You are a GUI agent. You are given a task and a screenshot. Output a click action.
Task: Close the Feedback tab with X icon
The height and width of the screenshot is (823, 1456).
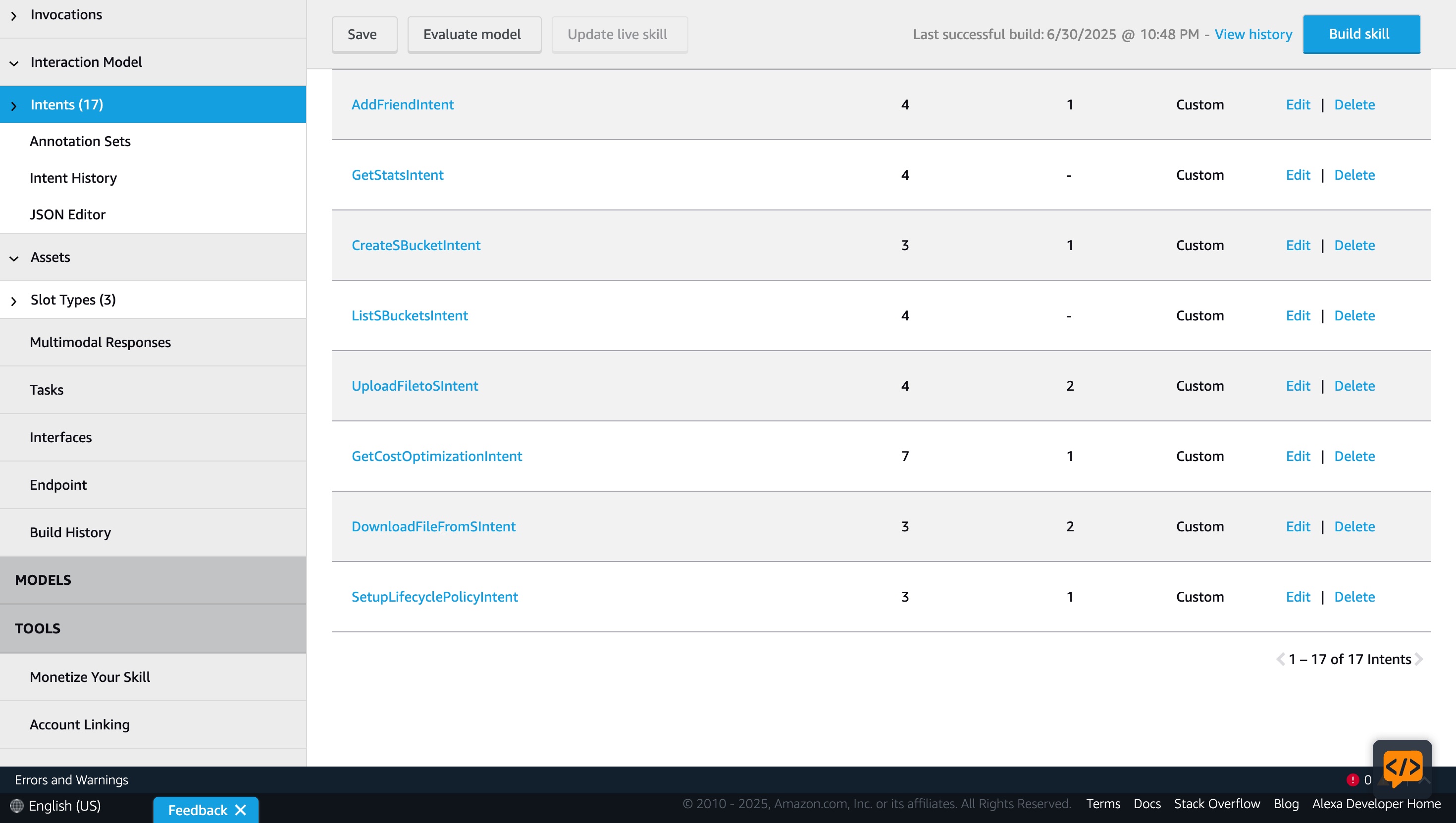(x=241, y=810)
